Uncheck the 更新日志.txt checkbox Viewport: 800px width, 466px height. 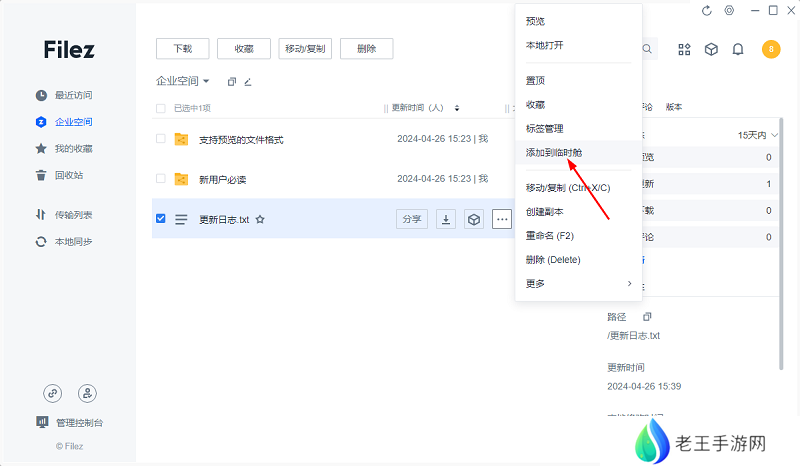(x=161, y=218)
